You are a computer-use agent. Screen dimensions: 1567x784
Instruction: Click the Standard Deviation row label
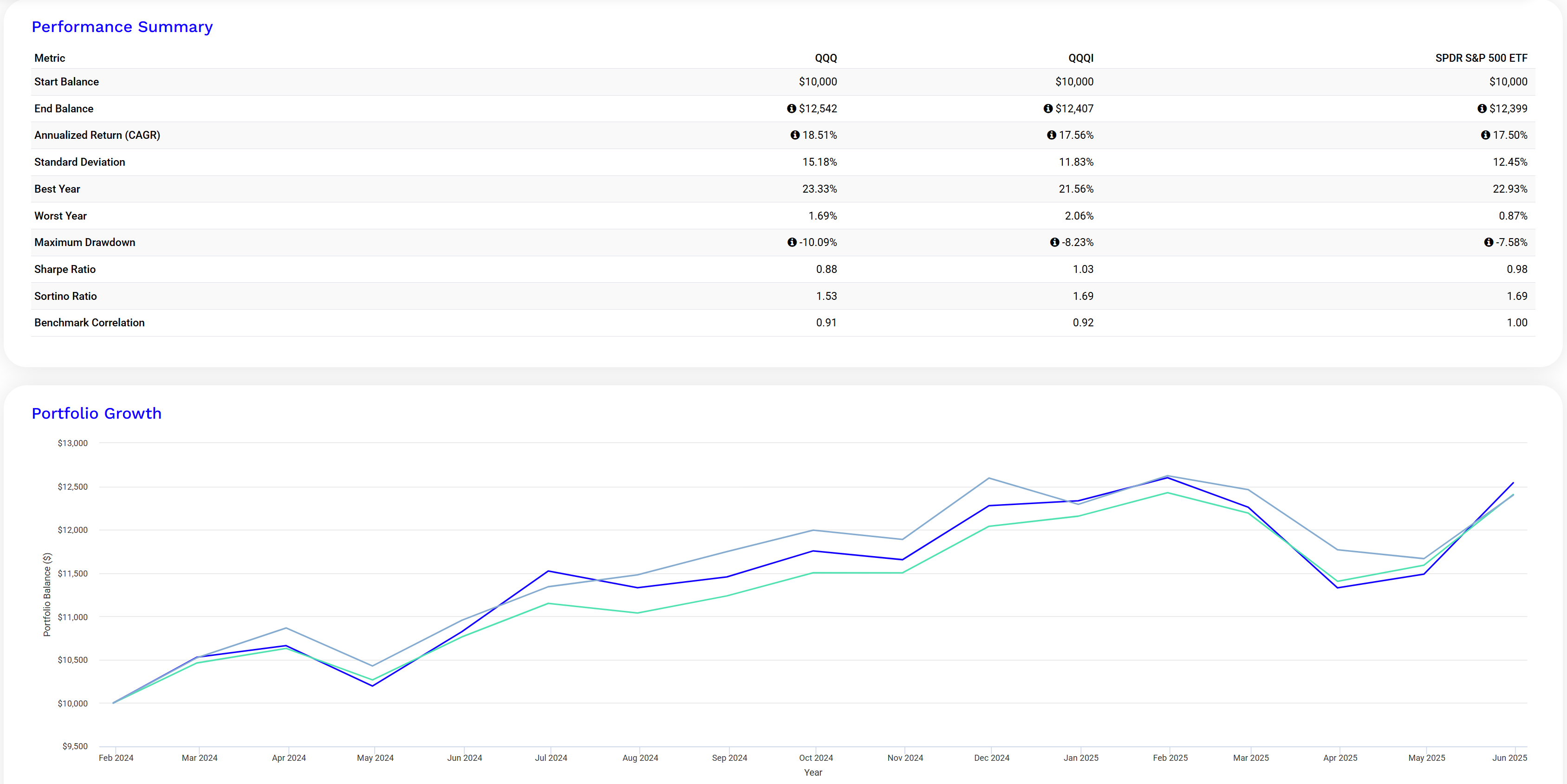(x=80, y=162)
